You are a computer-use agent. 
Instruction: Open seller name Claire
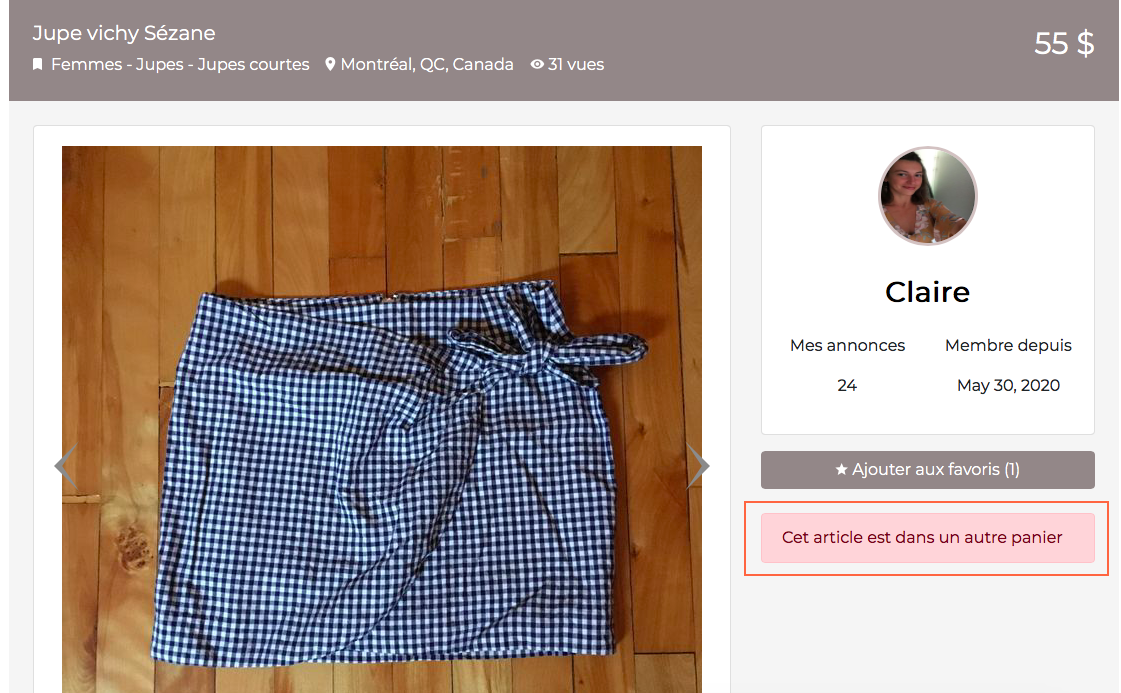pos(927,292)
